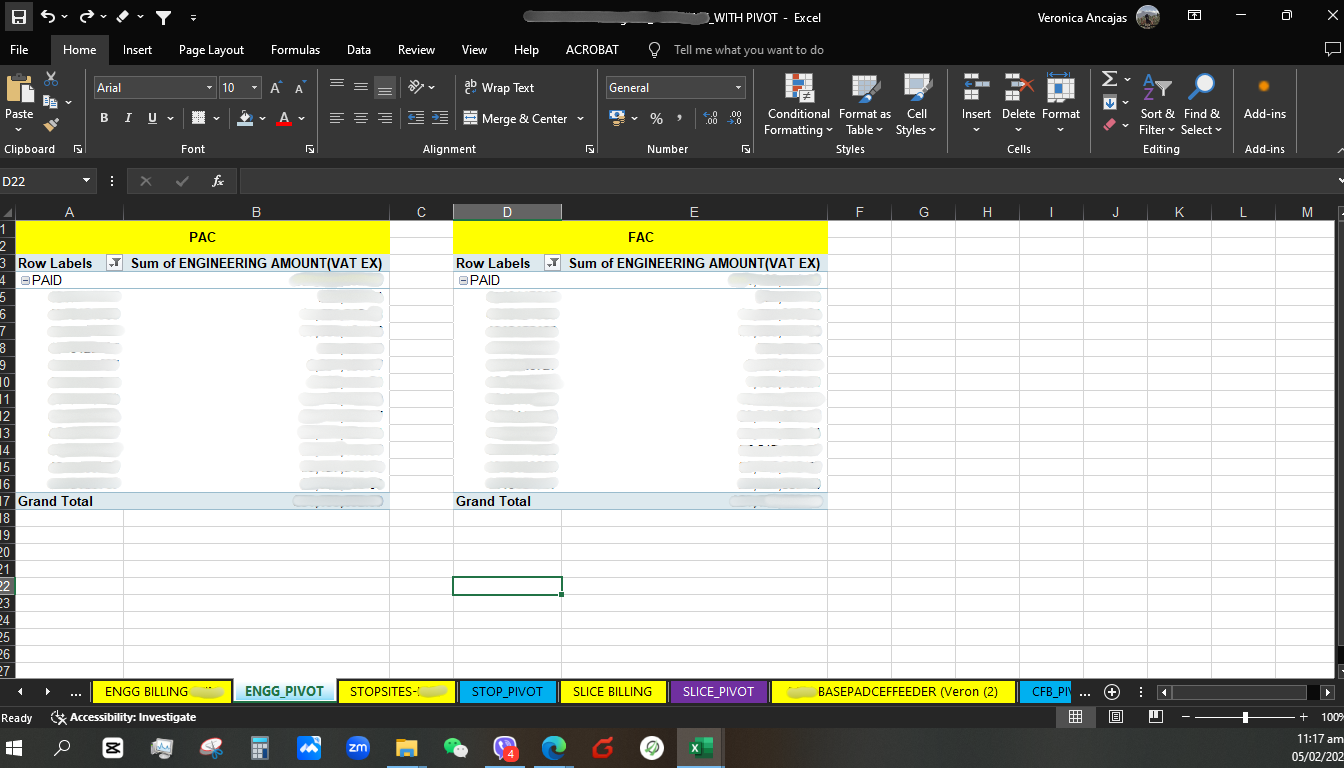Screen dimensions: 1344x768
Task: Redo the last undone action
Action: click(87, 17)
